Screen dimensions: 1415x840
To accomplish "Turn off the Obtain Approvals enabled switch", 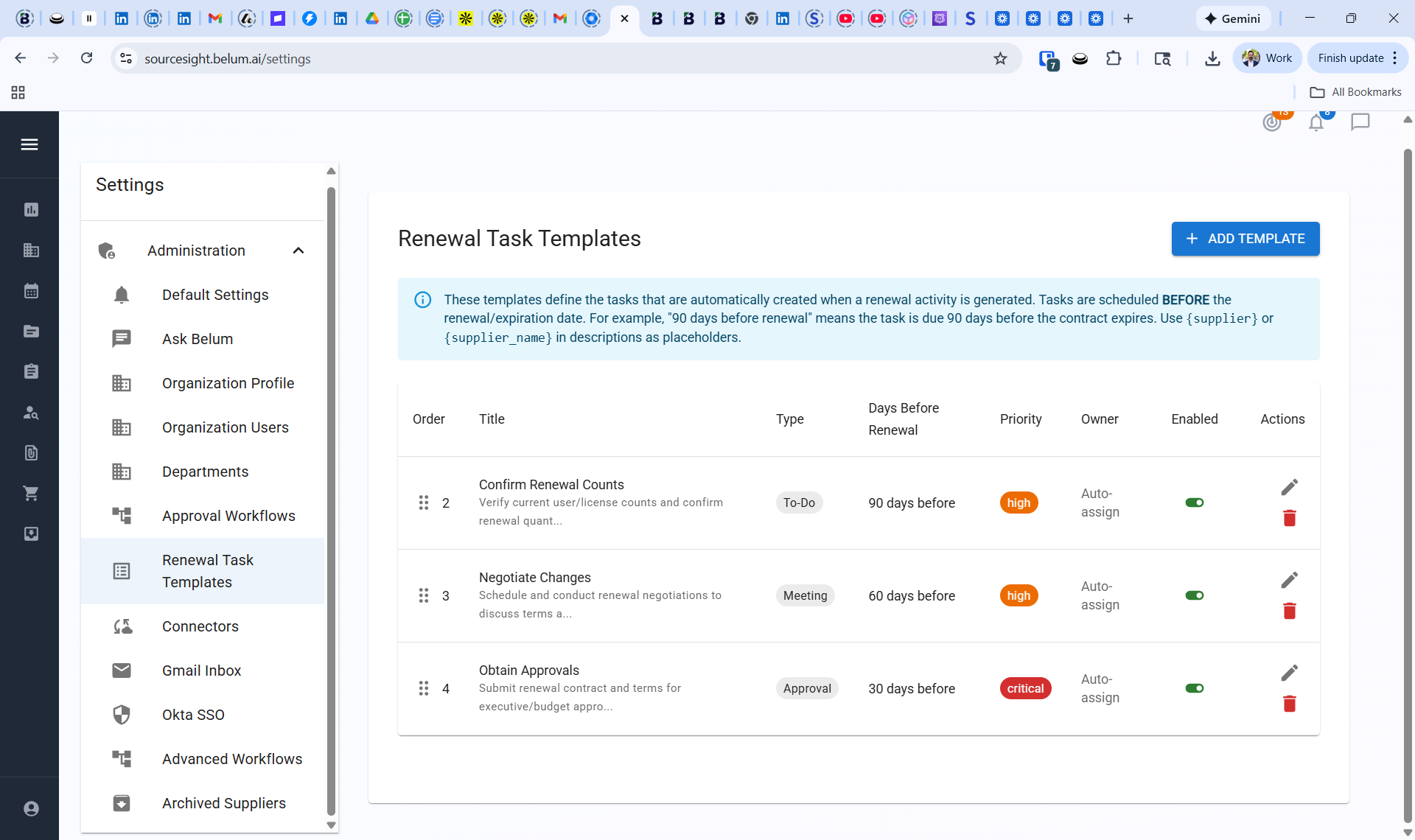I will click(1194, 688).
